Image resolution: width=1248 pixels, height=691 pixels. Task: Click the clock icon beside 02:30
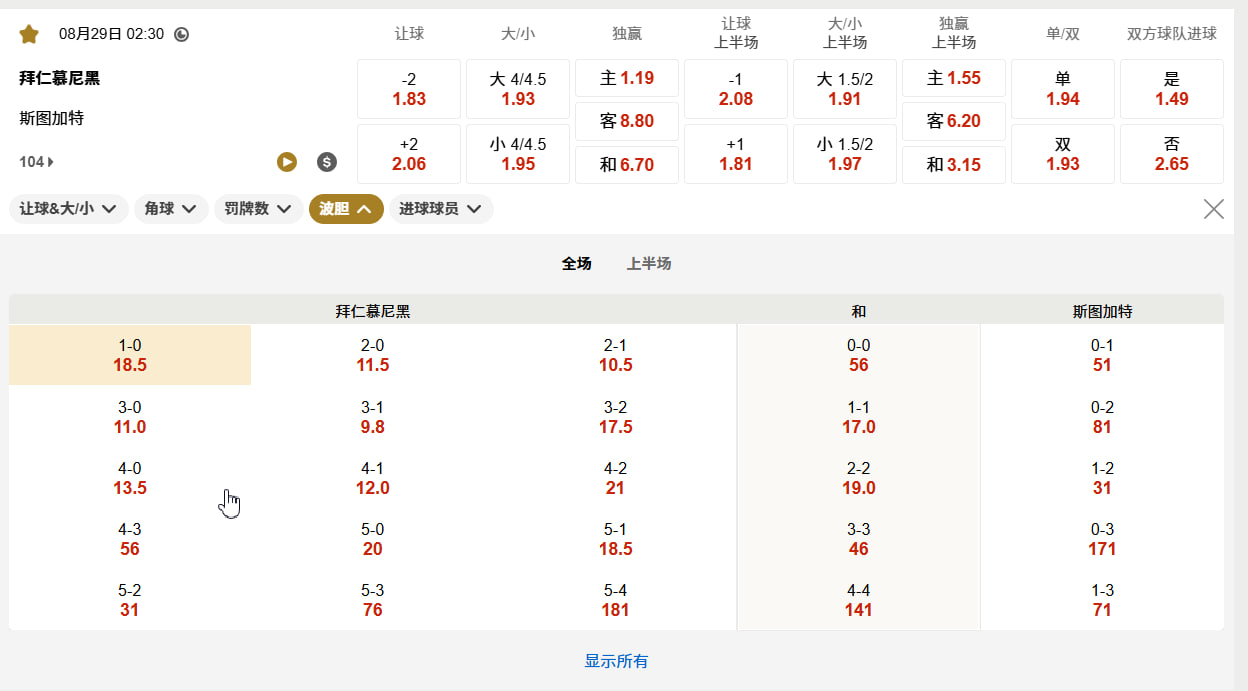[181, 34]
